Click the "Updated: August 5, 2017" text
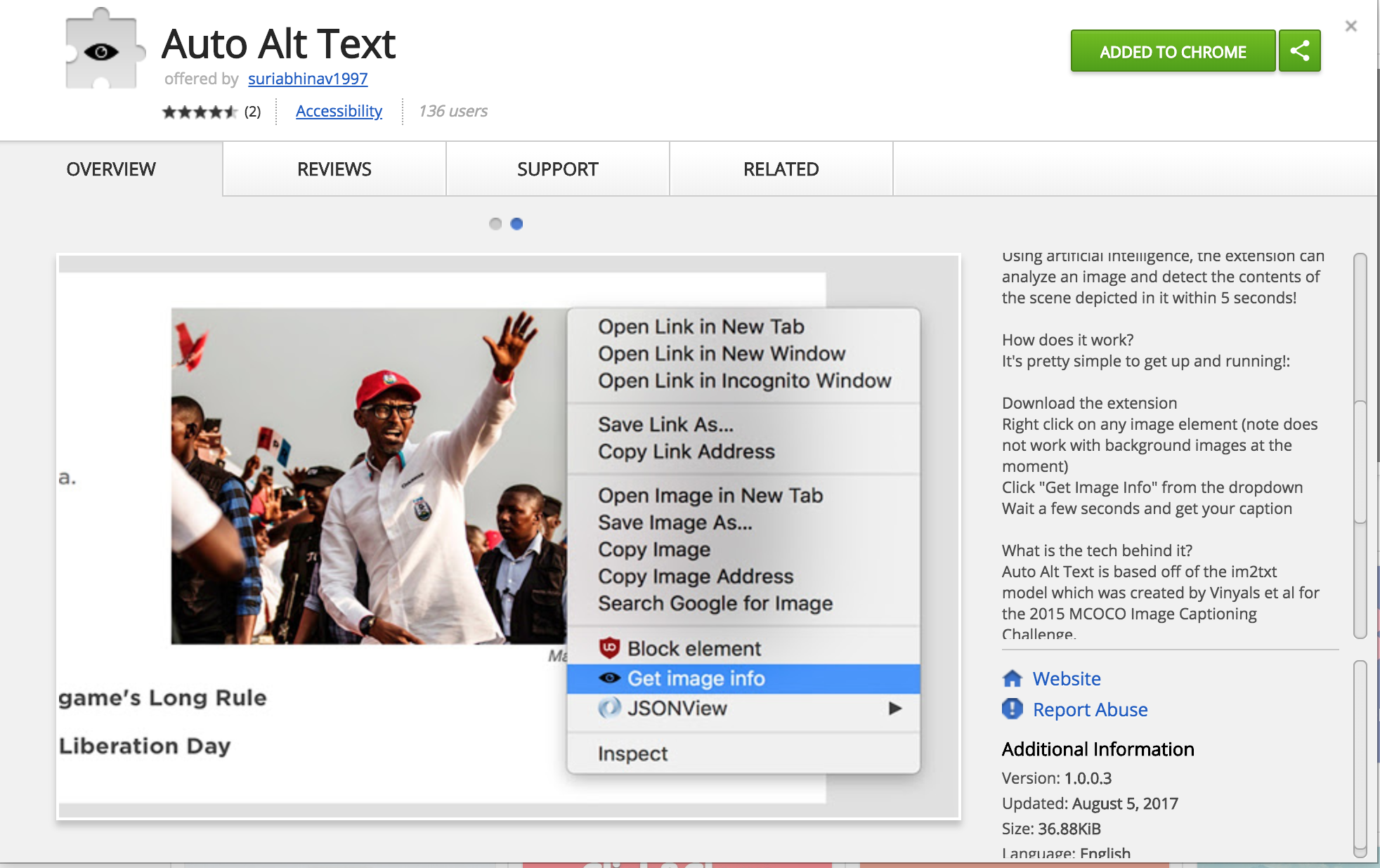The image size is (1380, 868). tap(1090, 803)
